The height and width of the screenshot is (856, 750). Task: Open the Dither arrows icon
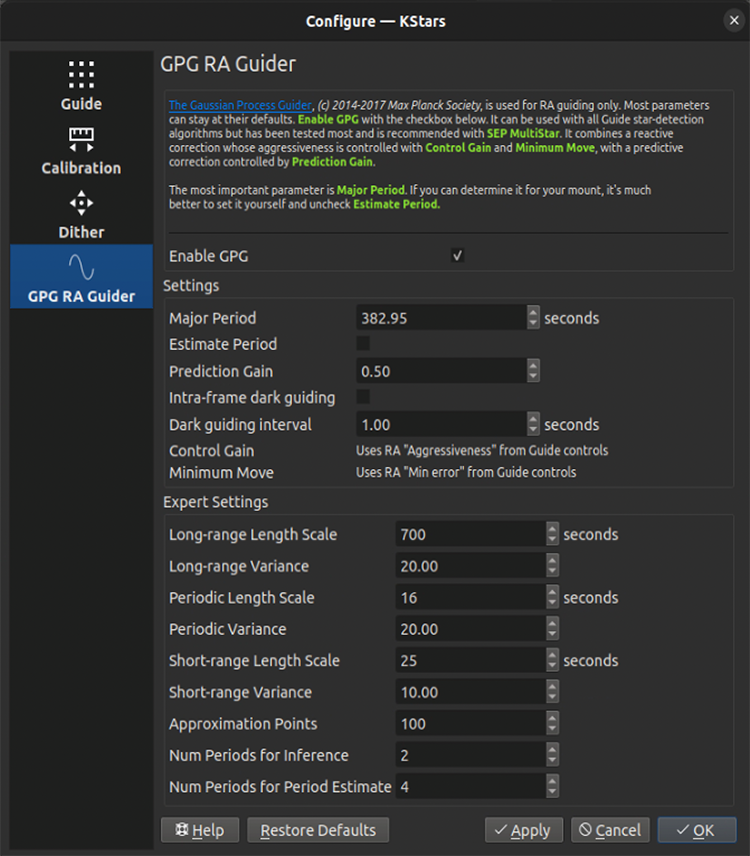tap(81, 204)
